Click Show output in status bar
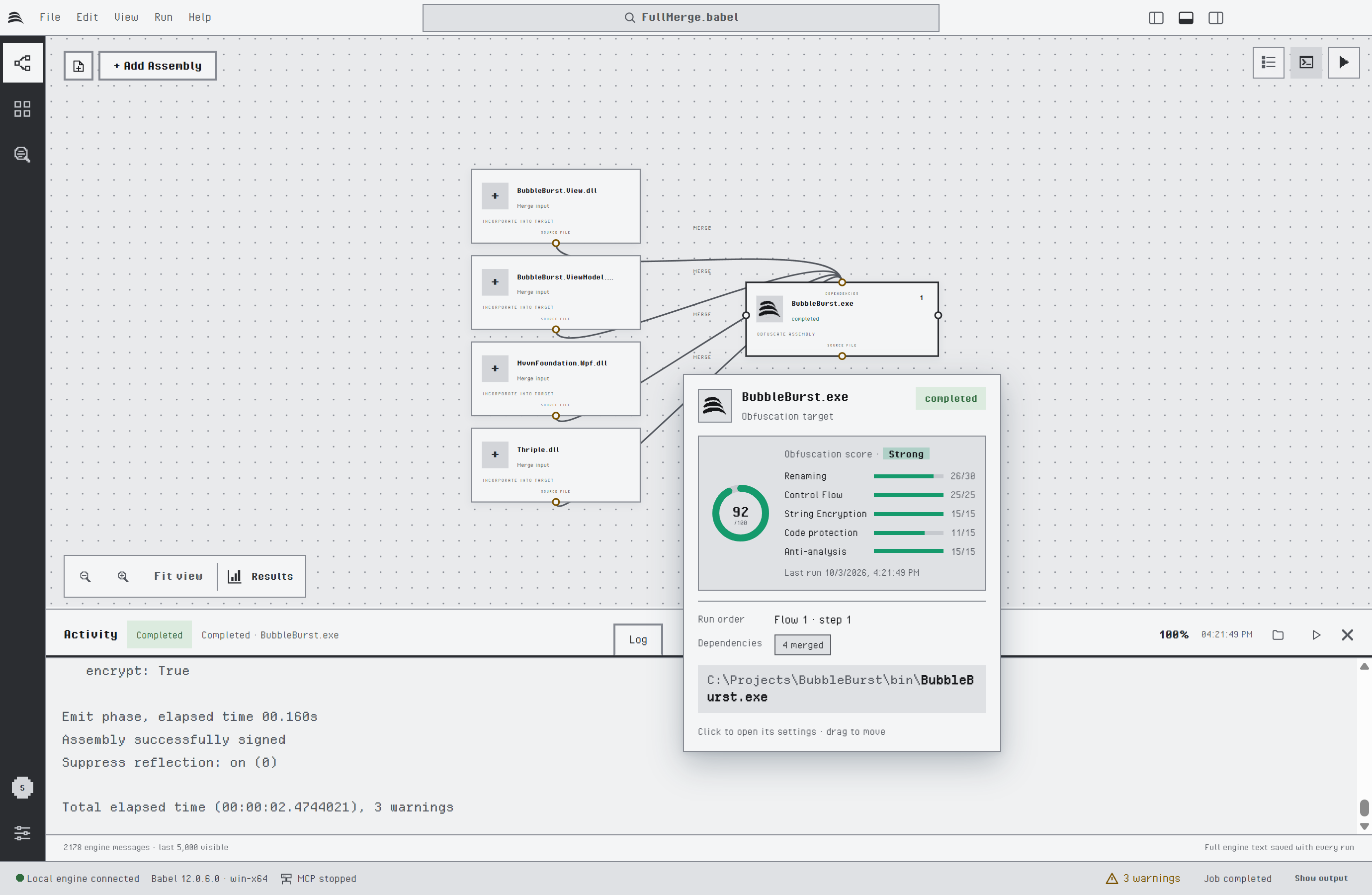Image resolution: width=1372 pixels, height=895 pixels. pos(1321,878)
